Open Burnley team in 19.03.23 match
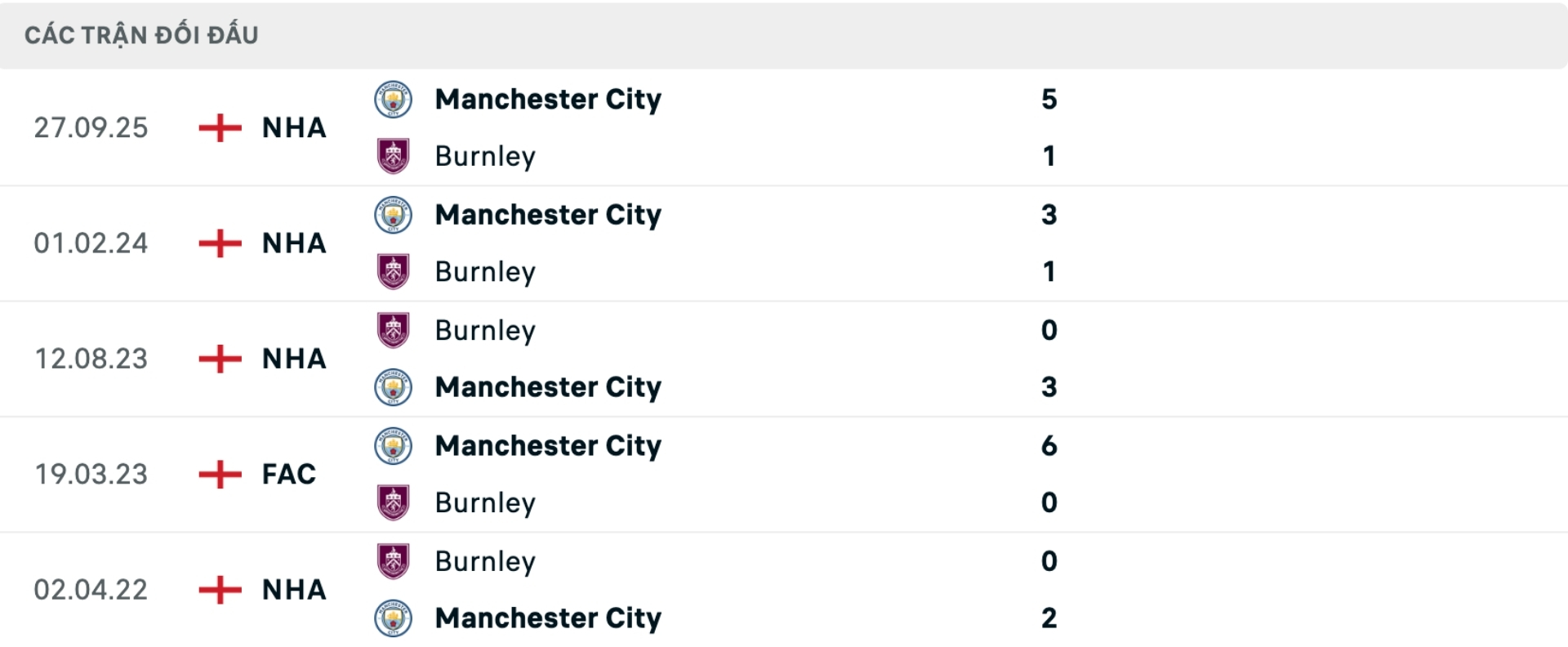This screenshot has height=647, width=1568. 485,502
